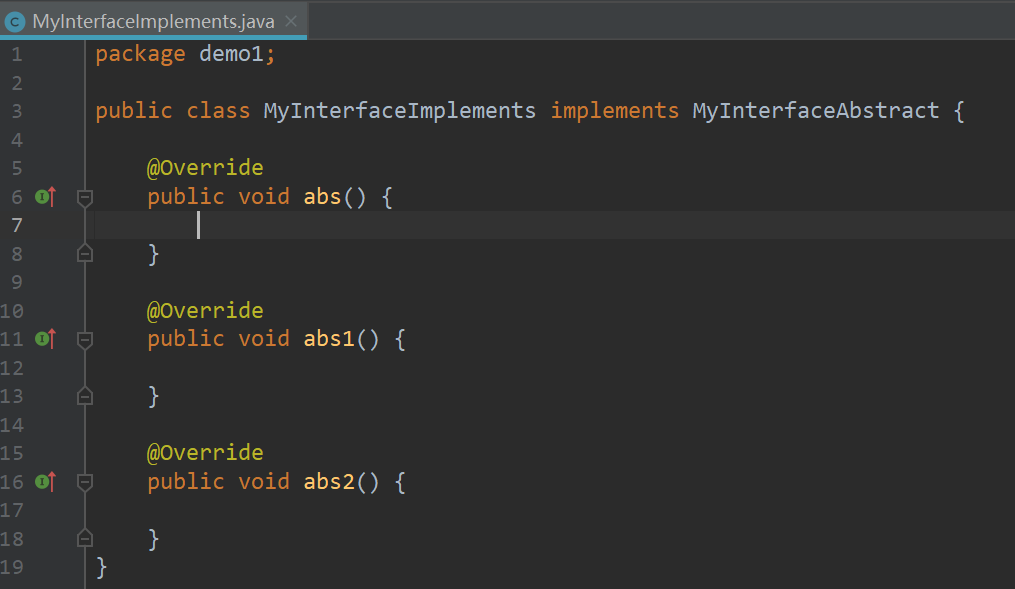Click MyInterfaceAbstract interface name

pos(816,111)
